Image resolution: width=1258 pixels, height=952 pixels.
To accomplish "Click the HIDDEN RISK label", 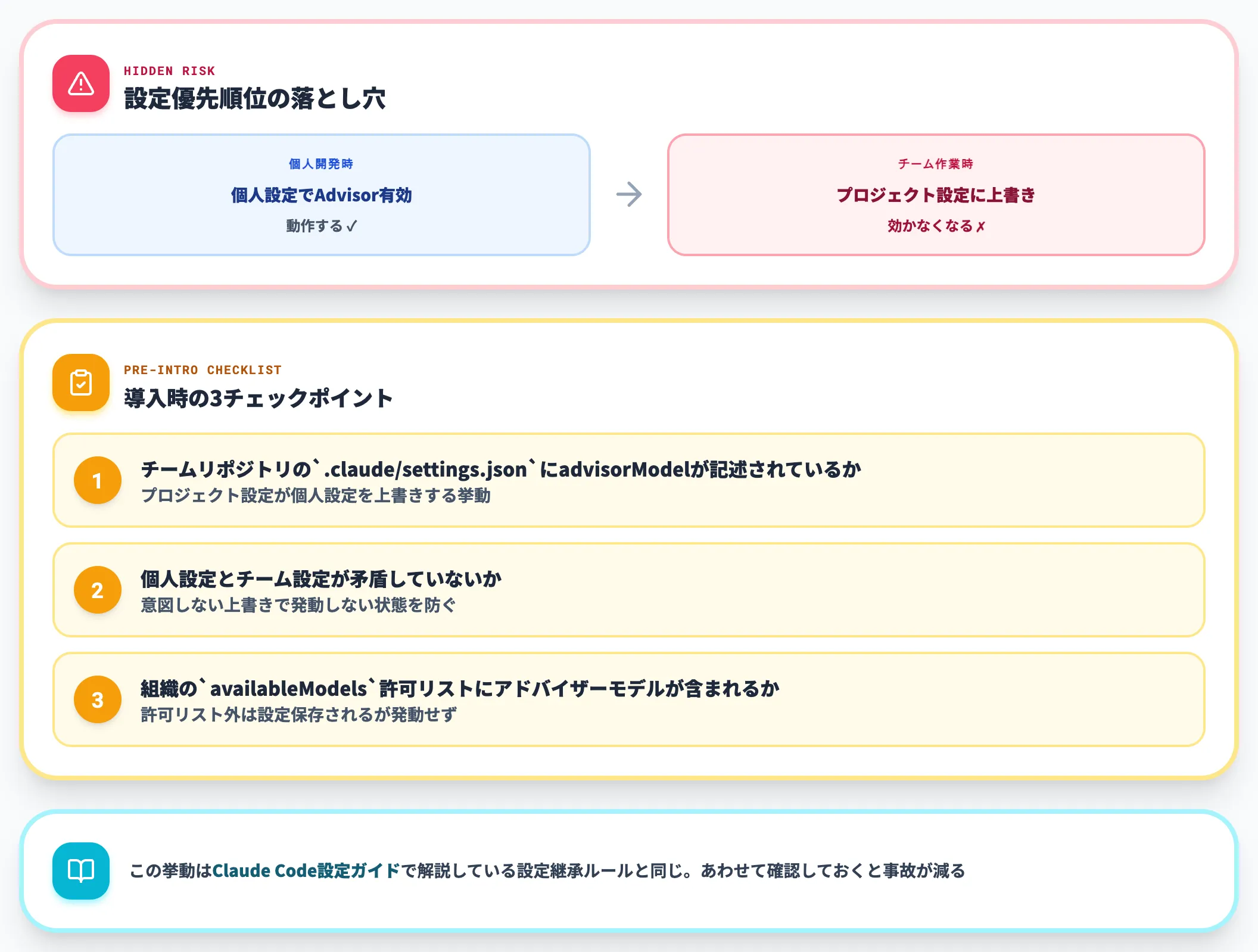I will coord(169,71).
